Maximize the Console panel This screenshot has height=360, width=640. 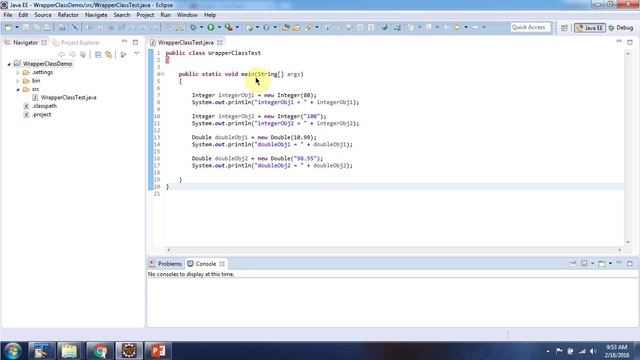tap(630, 264)
